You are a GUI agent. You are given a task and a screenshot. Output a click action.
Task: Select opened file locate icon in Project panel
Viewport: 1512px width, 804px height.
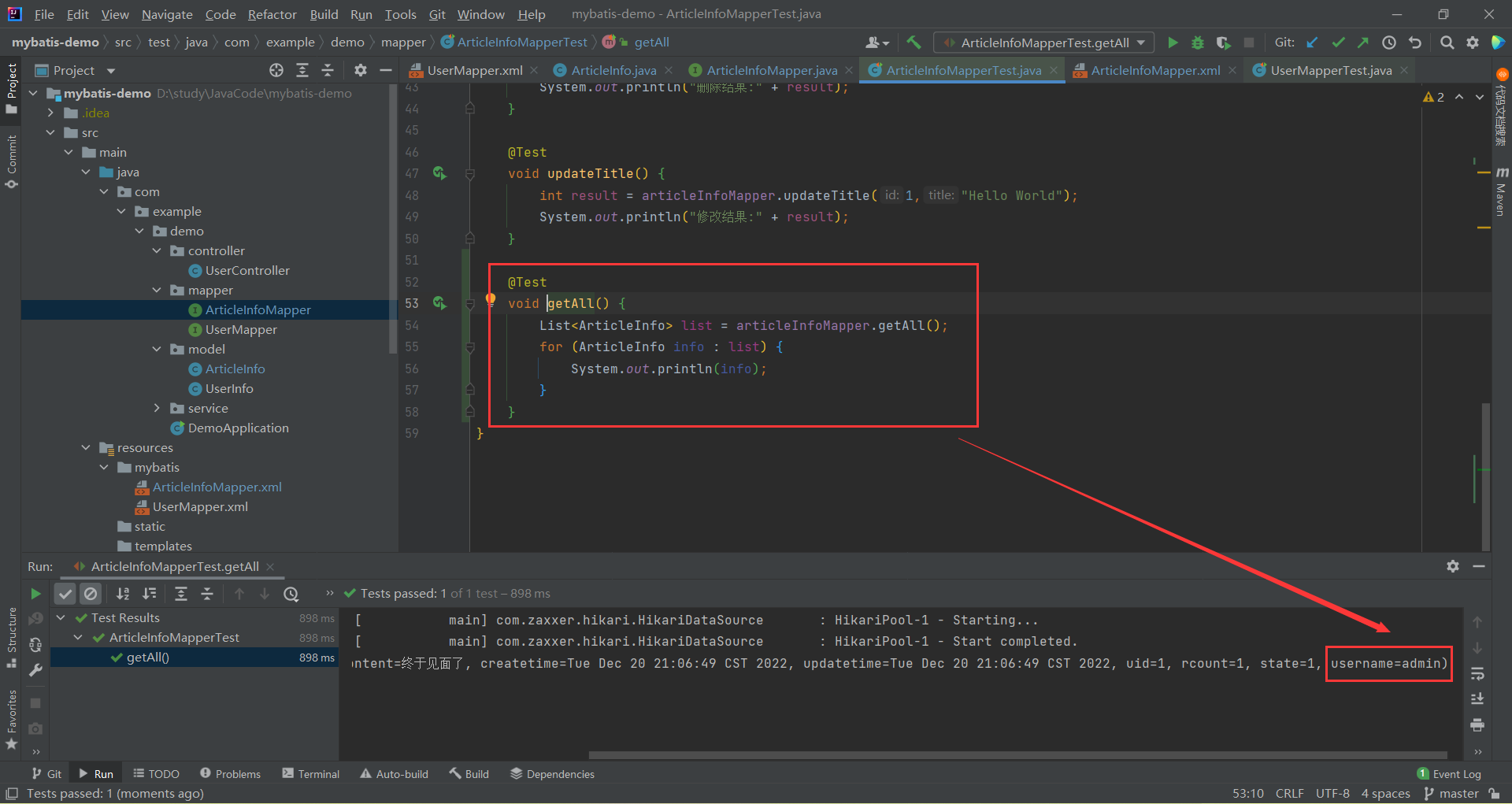276,70
